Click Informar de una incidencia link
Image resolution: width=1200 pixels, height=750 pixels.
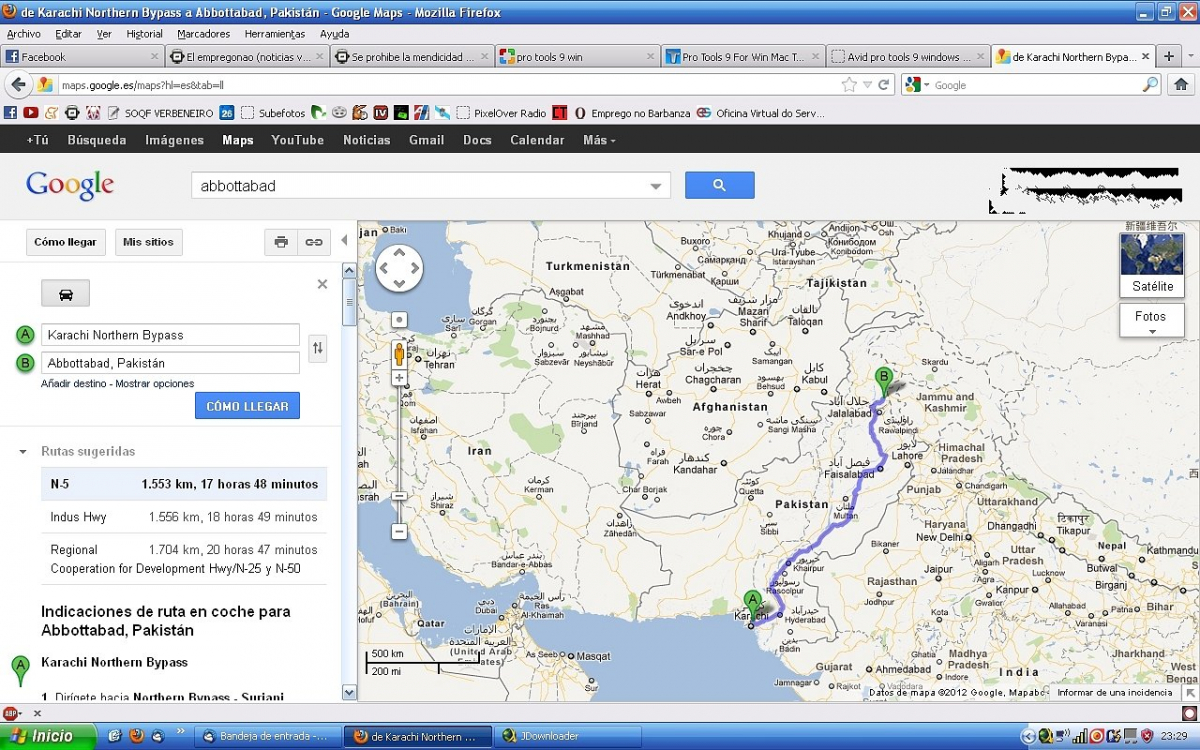(x=1114, y=692)
